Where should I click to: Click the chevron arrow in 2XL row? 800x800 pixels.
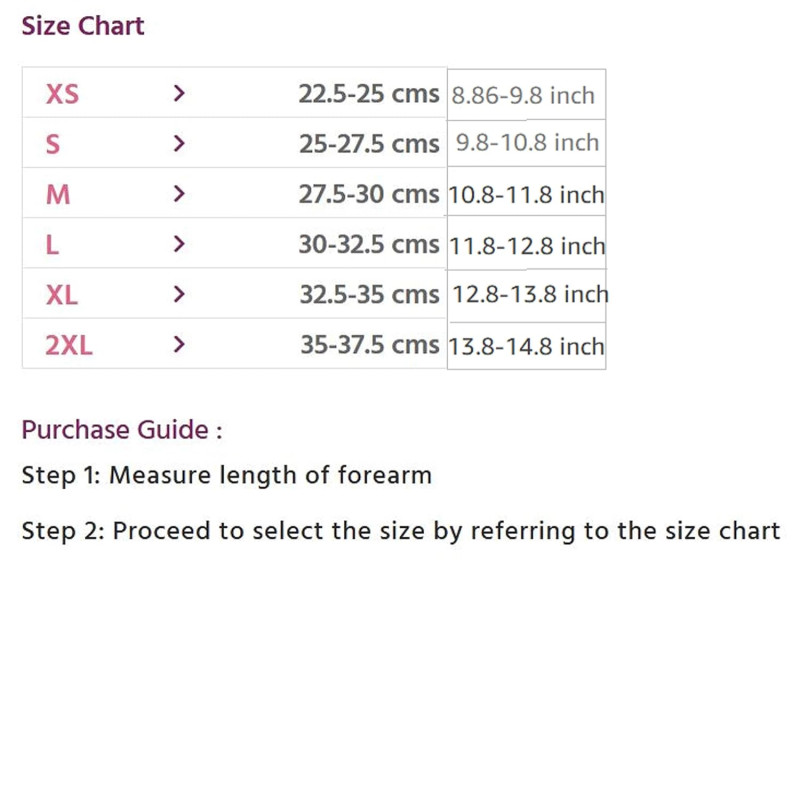(179, 344)
